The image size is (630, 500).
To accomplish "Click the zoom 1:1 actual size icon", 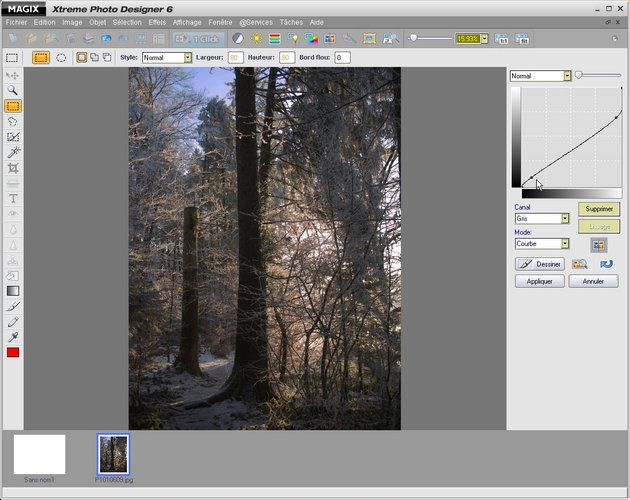I will (501, 39).
